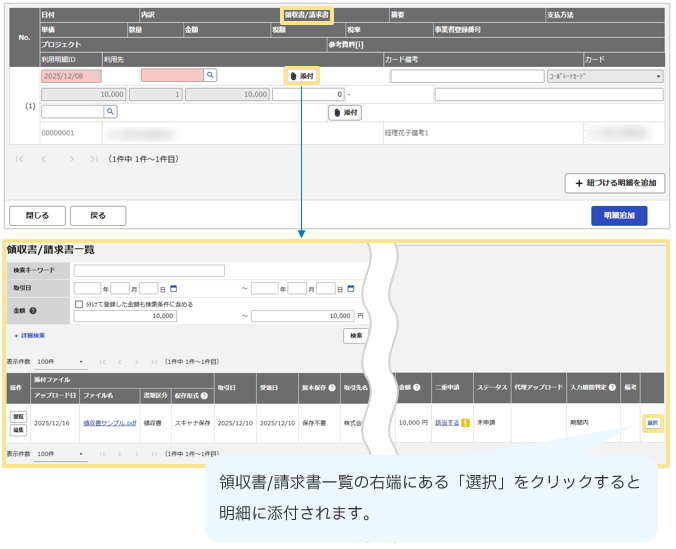
Task: Open the 表示件数 100件 dropdown below the receipt table
Action: 61,454
